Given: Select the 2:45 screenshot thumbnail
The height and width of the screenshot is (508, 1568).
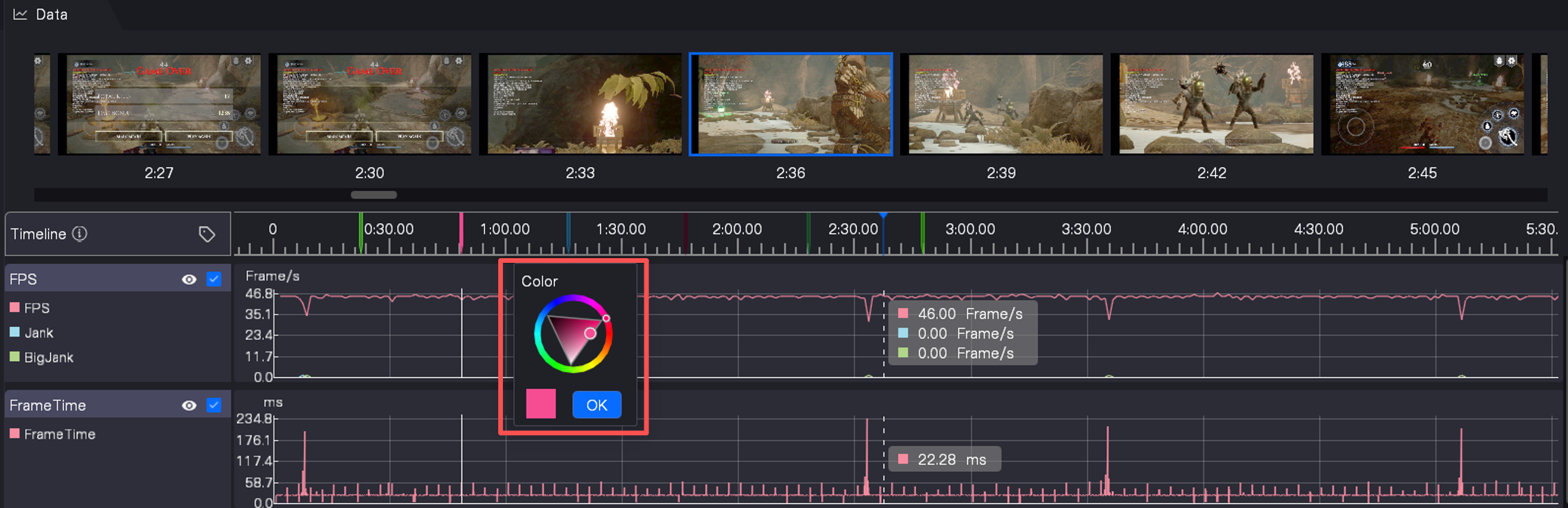Looking at the screenshot, I should pos(1422,104).
